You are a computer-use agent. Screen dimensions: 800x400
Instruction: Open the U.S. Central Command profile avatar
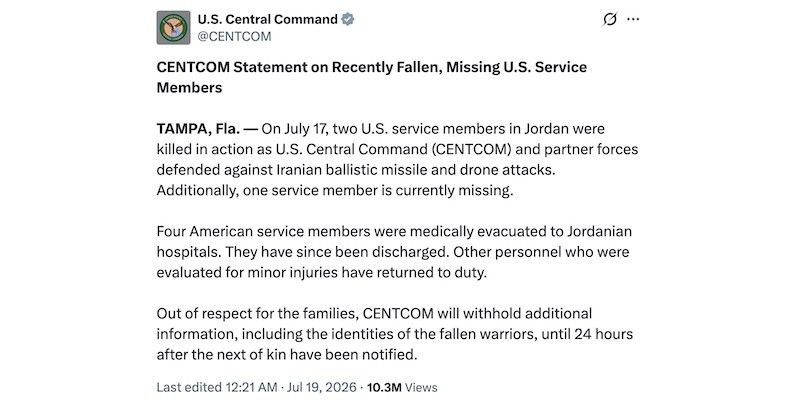click(x=173, y=28)
